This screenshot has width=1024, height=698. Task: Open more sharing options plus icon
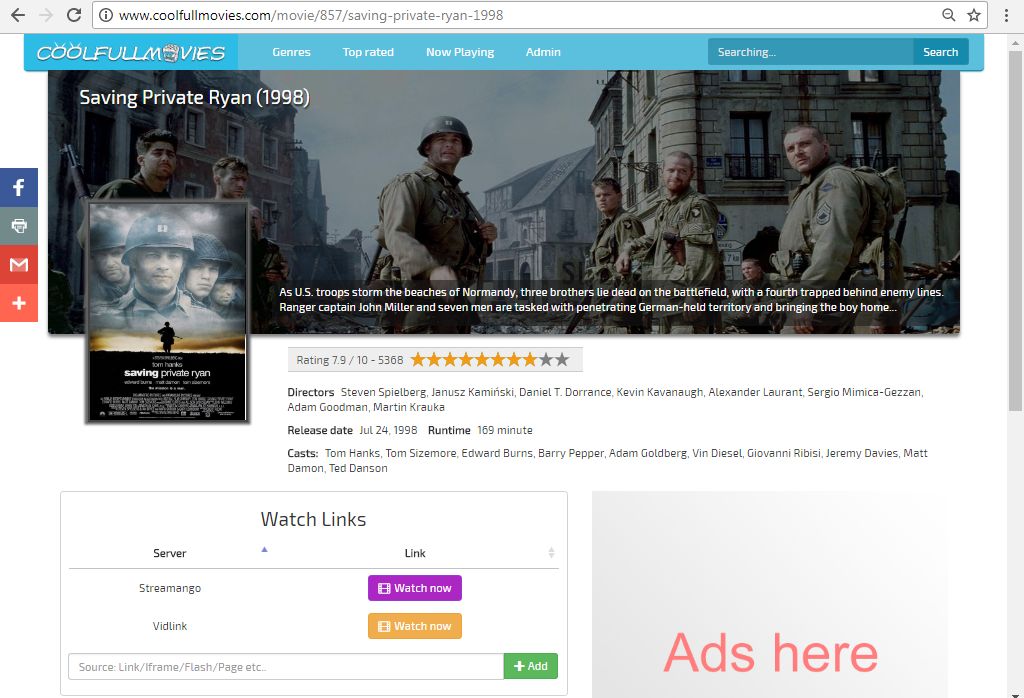pyautogui.click(x=19, y=303)
